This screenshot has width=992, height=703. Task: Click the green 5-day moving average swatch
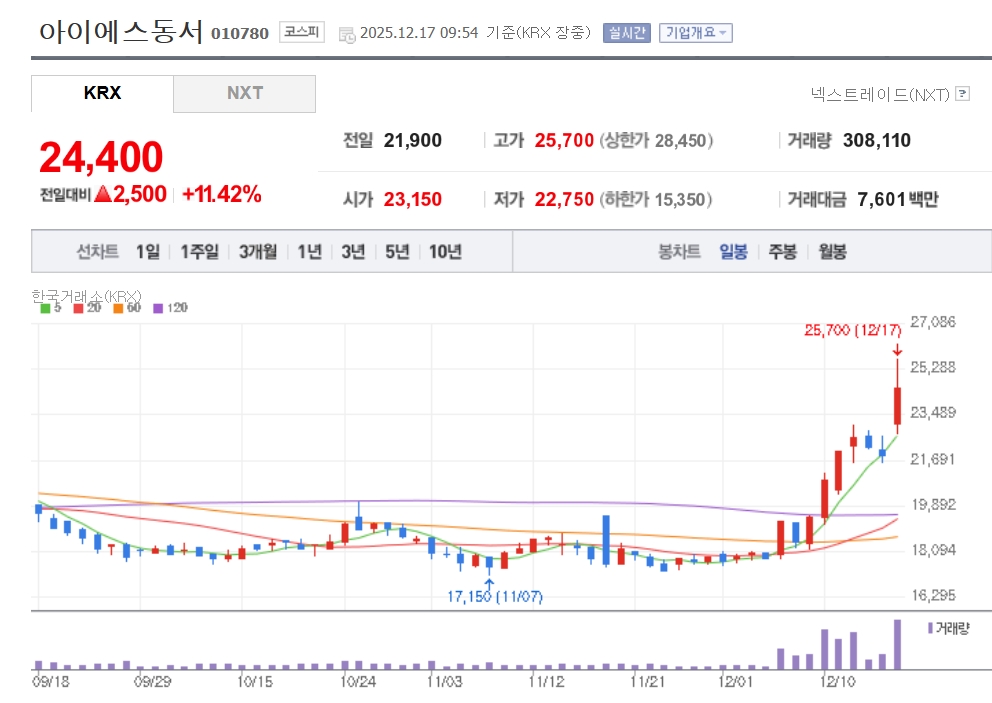pyautogui.click(x=46, y=308)
